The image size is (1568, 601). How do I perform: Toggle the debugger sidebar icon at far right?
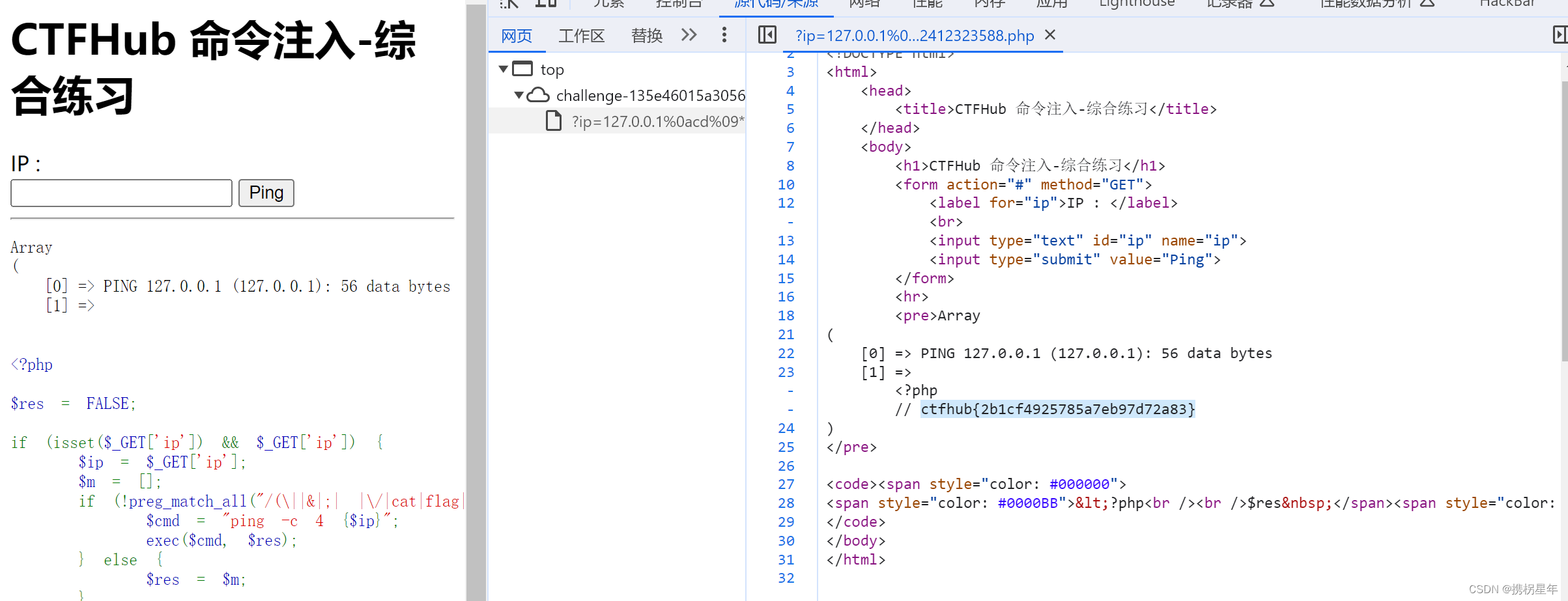(x=1560, y=35)
